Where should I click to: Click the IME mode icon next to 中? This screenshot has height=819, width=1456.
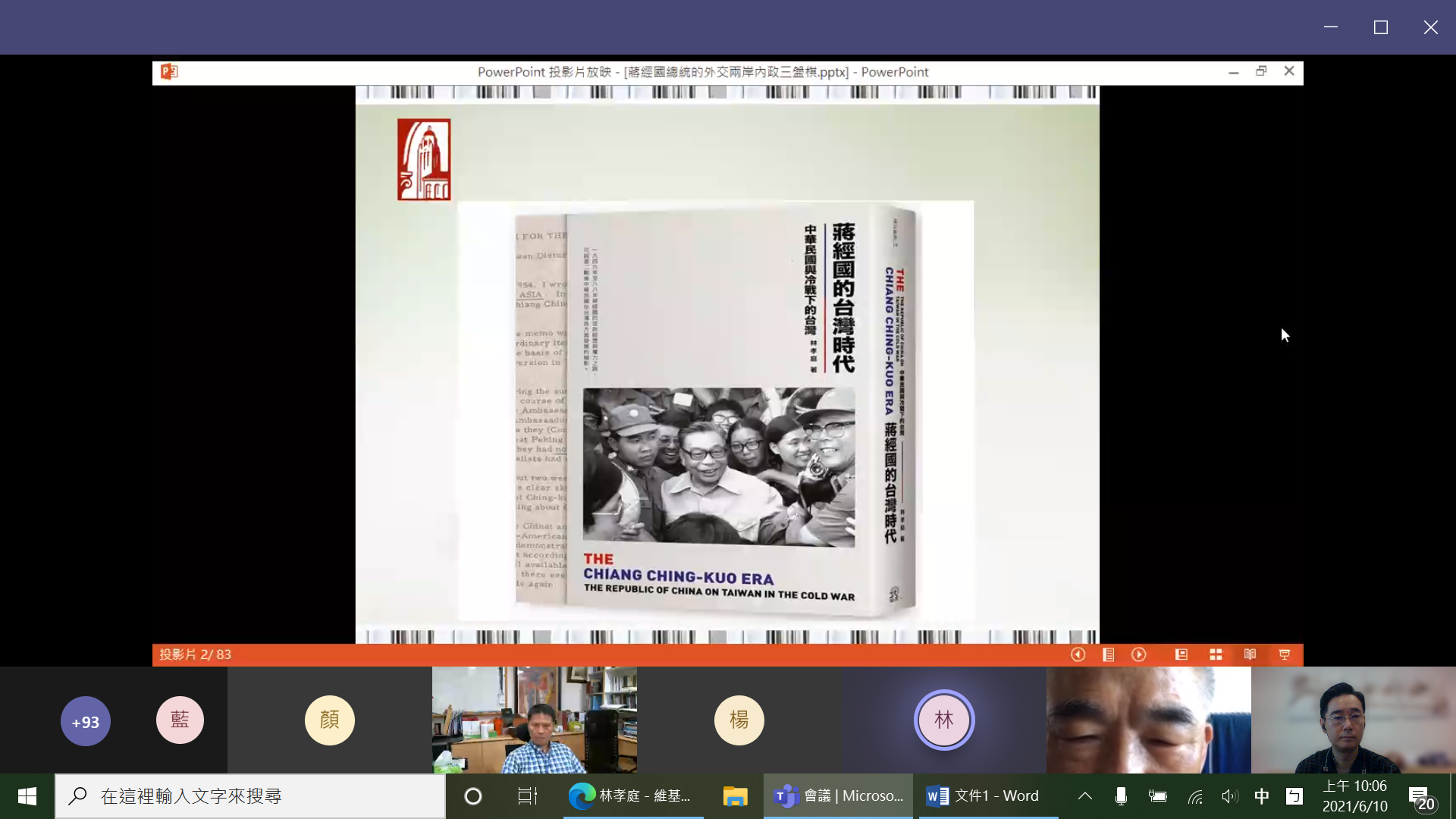point(1294,796)
